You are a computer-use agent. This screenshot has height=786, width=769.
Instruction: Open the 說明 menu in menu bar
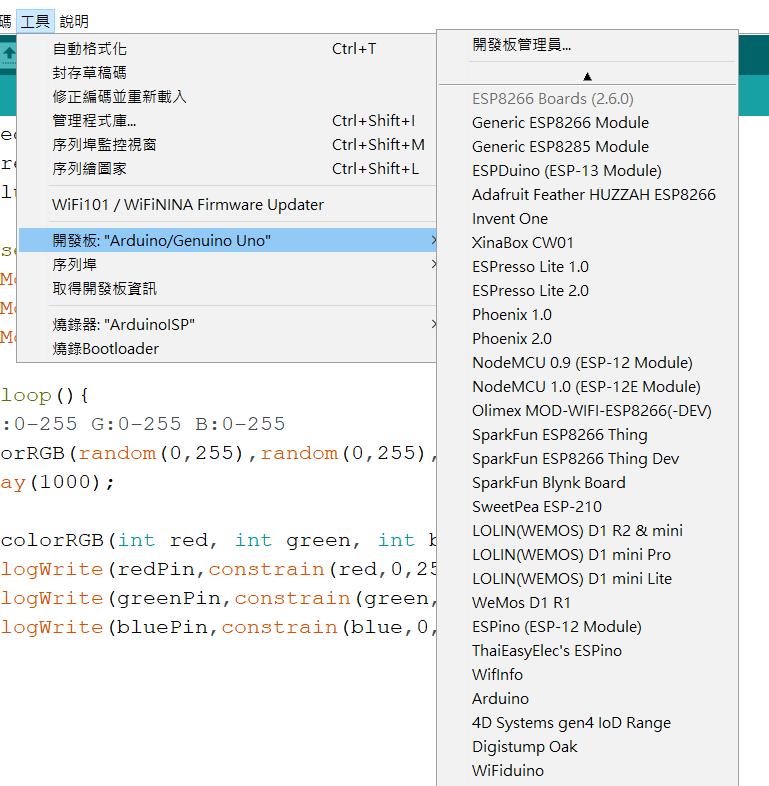(74, 21)
